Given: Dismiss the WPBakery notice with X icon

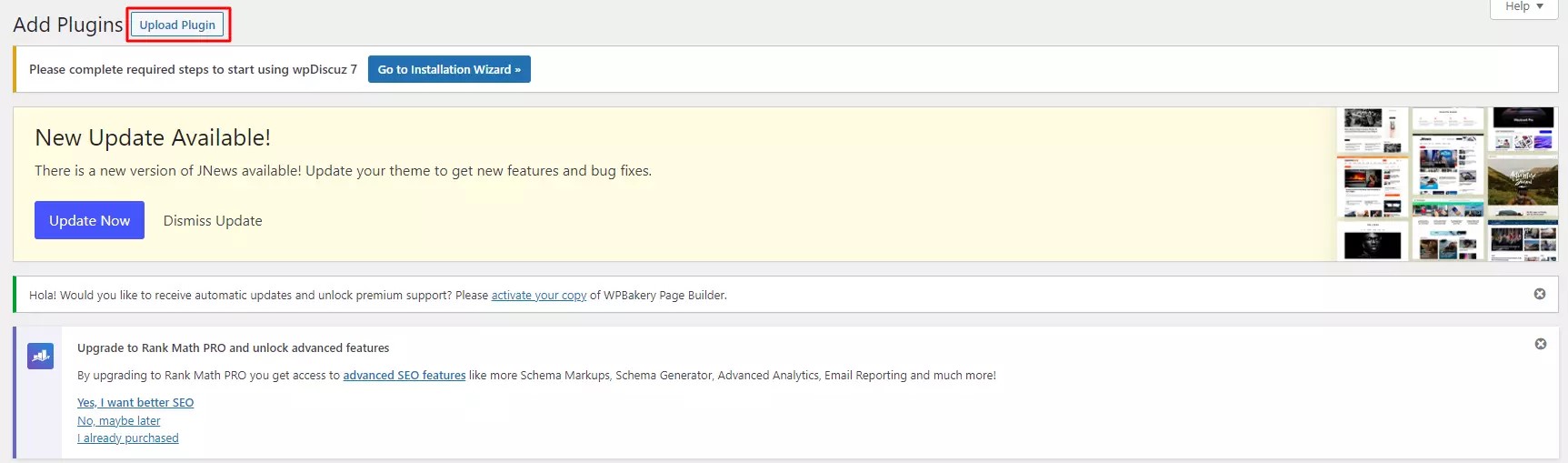Looking at the screenshot, I should (1540, 294).
